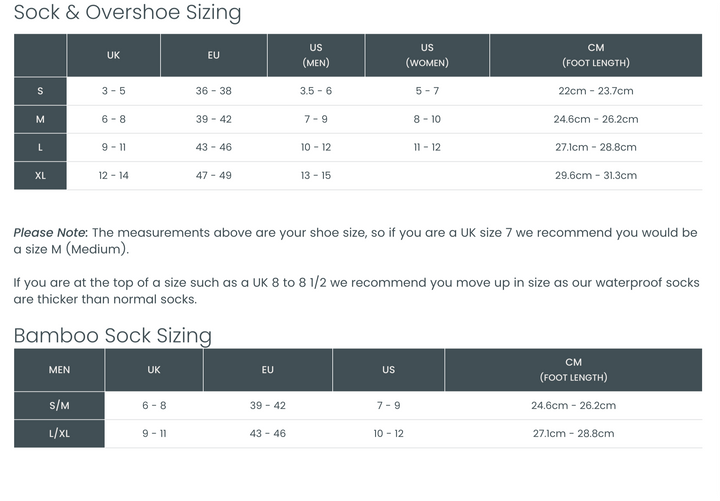This screenshot has width=720, height=501.
Task: Click the "36 - 38" EU size cell
Action: (213, 91)
